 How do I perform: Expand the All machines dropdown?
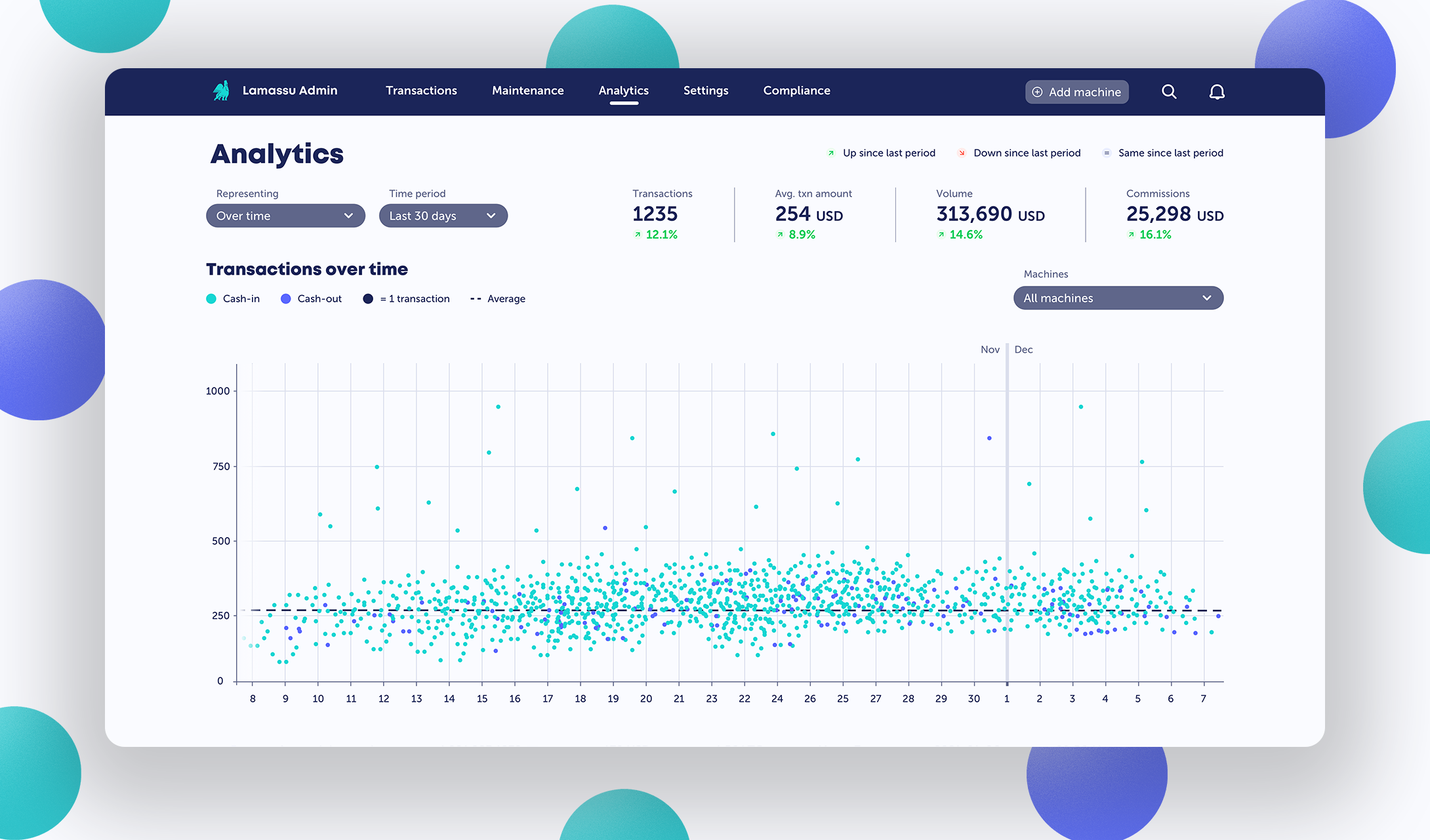click(1118, 298)
